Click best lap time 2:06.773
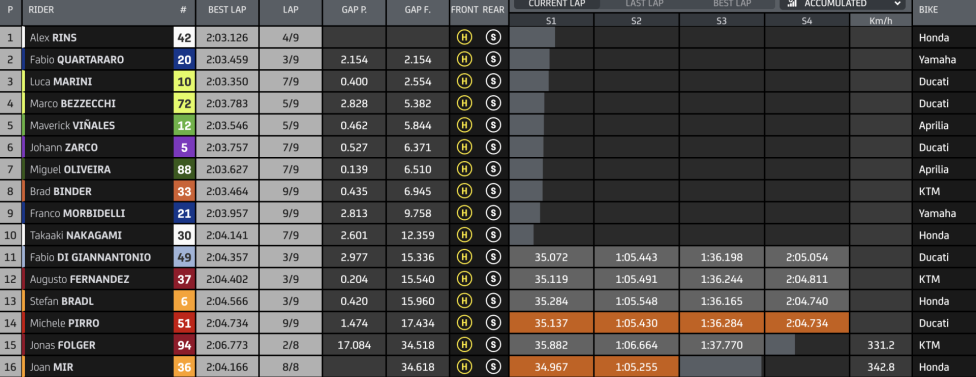This screenshot has height=377, width=976. coord(227,345)
